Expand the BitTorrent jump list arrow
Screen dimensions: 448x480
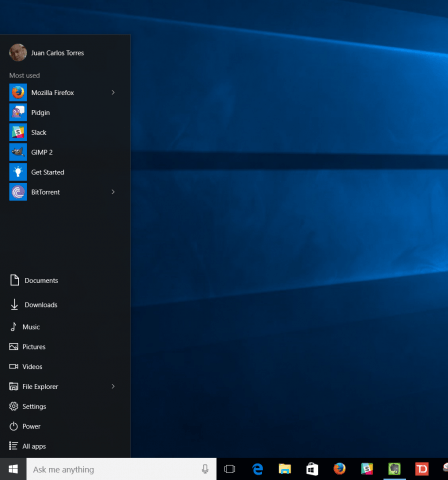113,192
